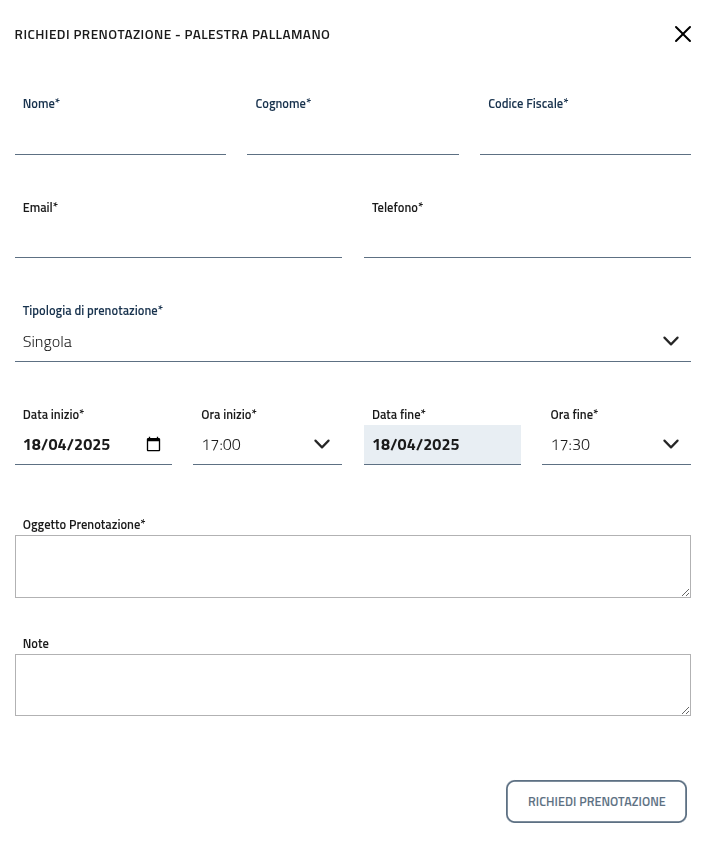
Task: Open calendar picker in Data inizio
Action: pos(154,445)
